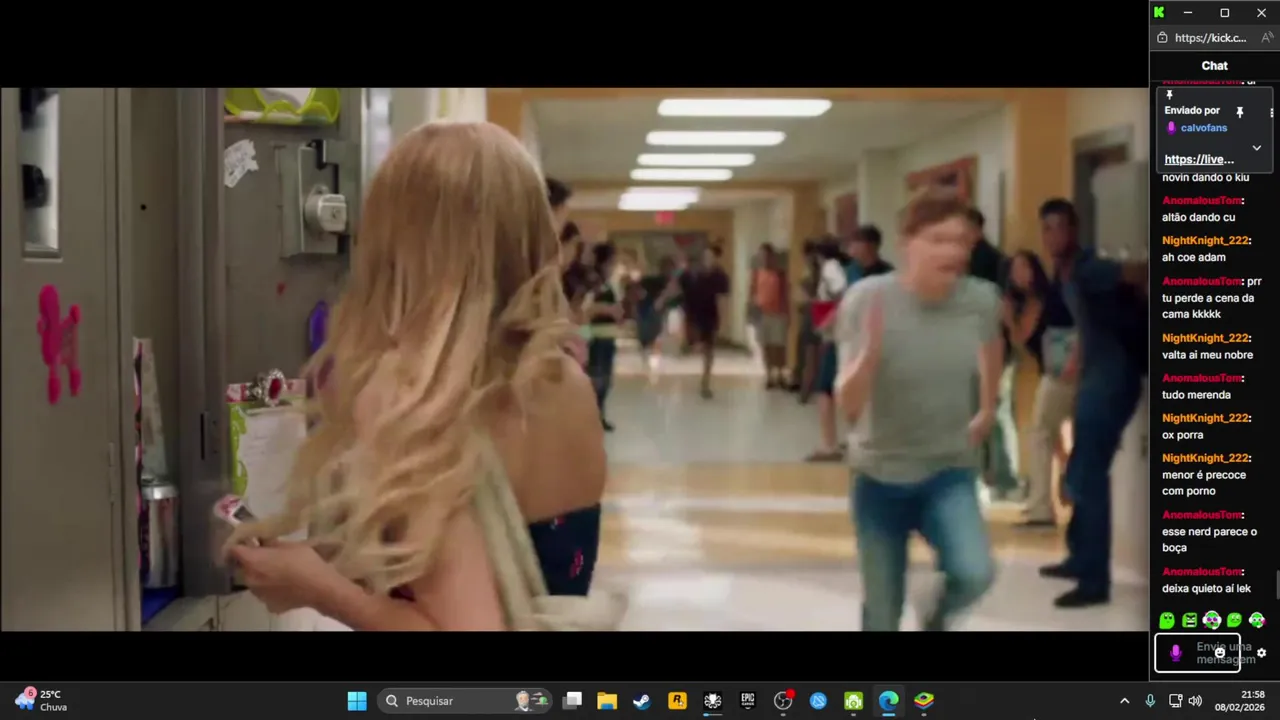Click AnomalousTom on 'altão dando cu' message
1280x720 pixels.
coord(1201,201)
